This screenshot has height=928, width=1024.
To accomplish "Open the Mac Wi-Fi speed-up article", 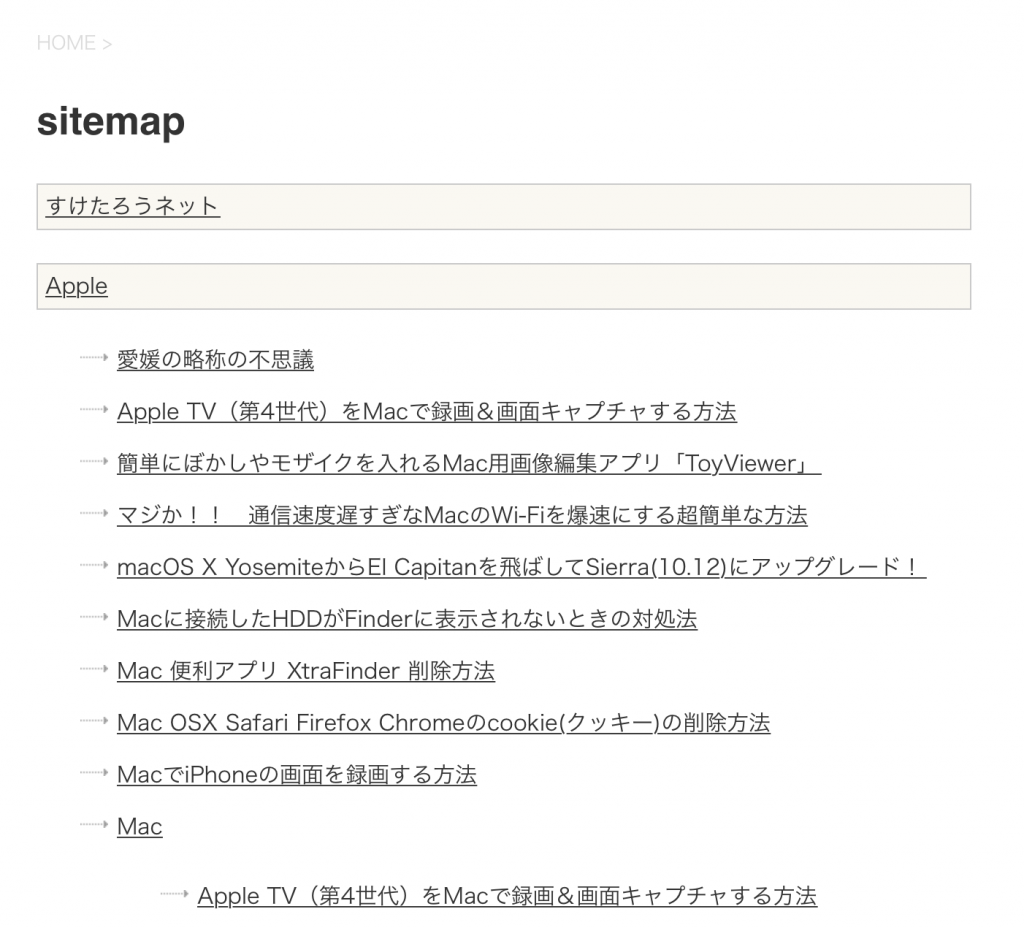I will pos(461,516).
